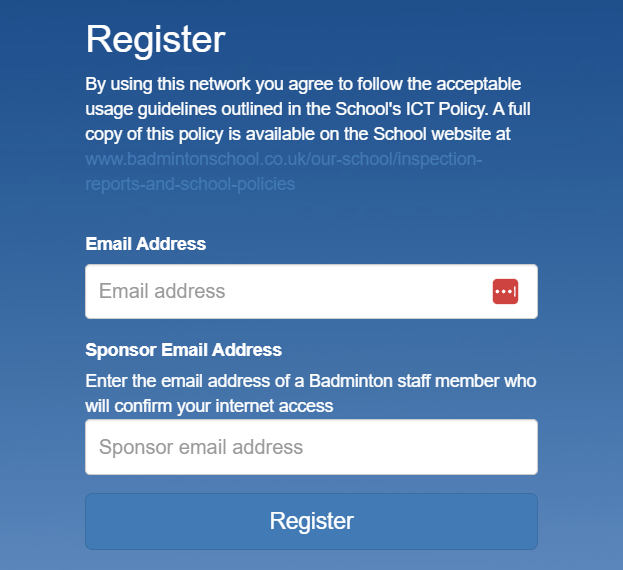Click the 'By using this network' opening sentence
623x570 pixels.
168,84
